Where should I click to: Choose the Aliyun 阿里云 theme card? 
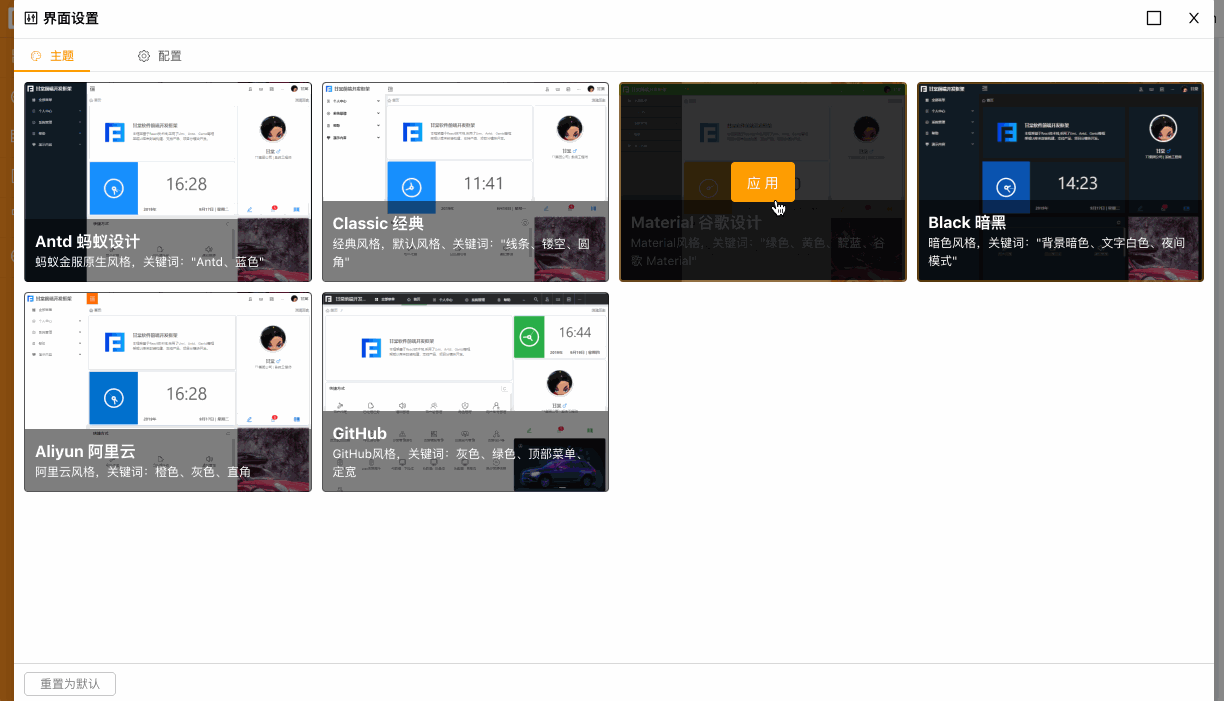[x=168, y=392]
